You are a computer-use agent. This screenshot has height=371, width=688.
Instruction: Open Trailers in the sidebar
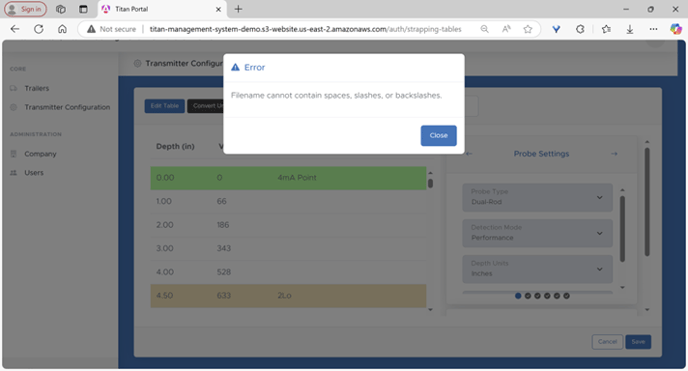(x=36, y=88)
